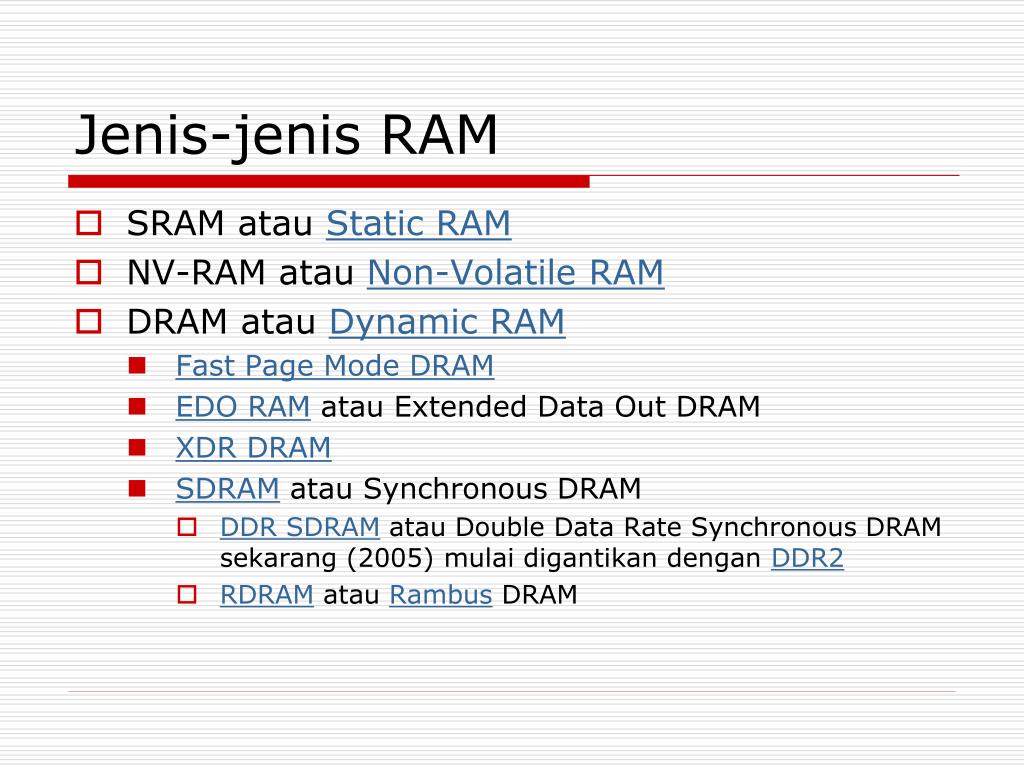This screenshot has width=1024, height=768.
Task: Open the Non-Volatile RAM link
Action: pyautogui.click(x=515, y=272)
